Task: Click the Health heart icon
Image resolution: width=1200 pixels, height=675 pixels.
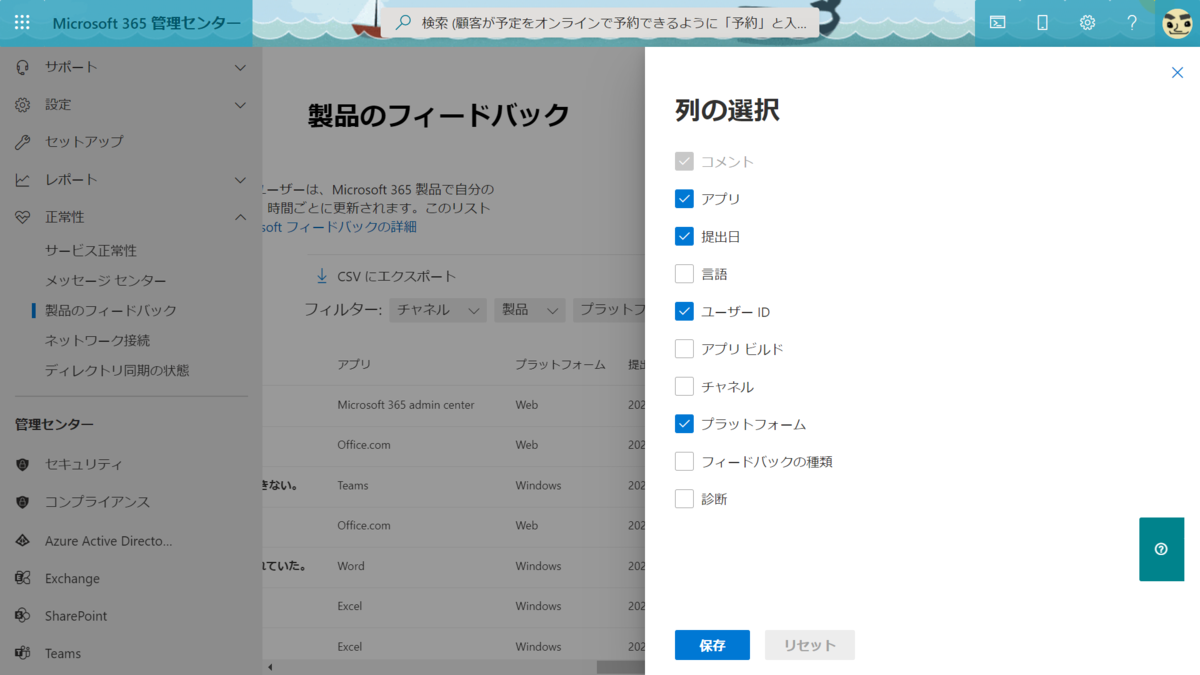Action: [x=22, y=217]
